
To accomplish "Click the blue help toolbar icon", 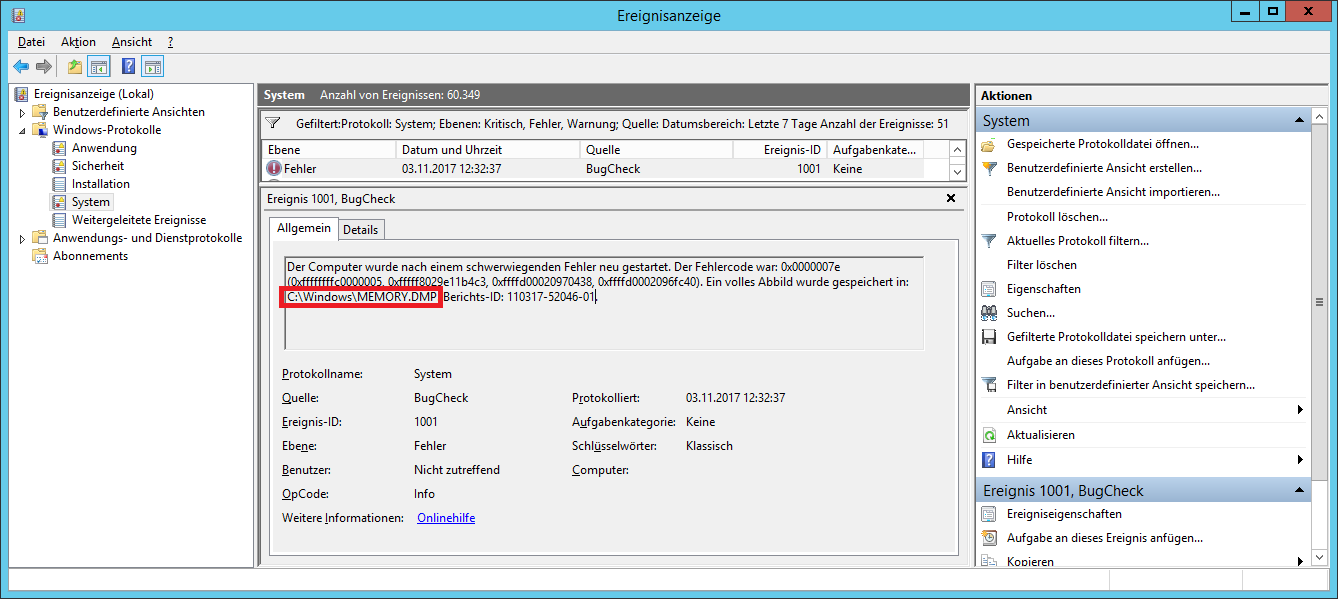I will [128, 67].
